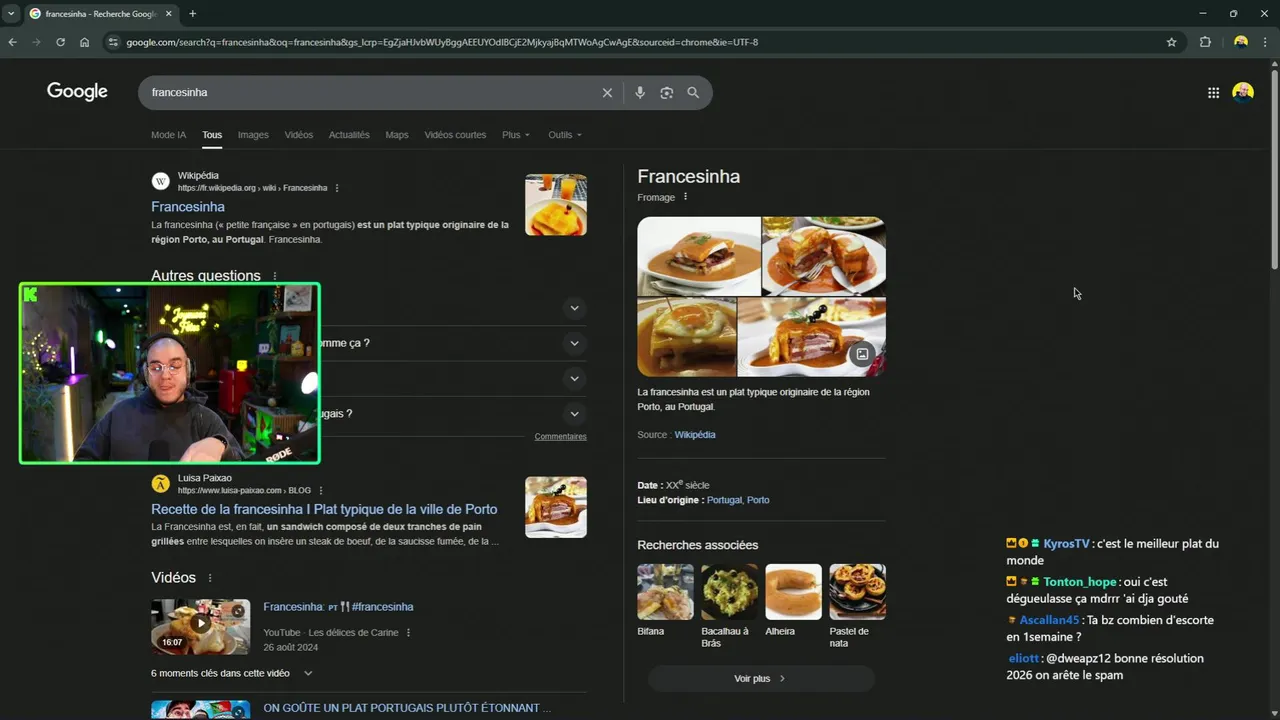Viewport: 1280px width, 720px height.
Task: Switch to the Vidéos tab
Action: (x=299, y=135)
